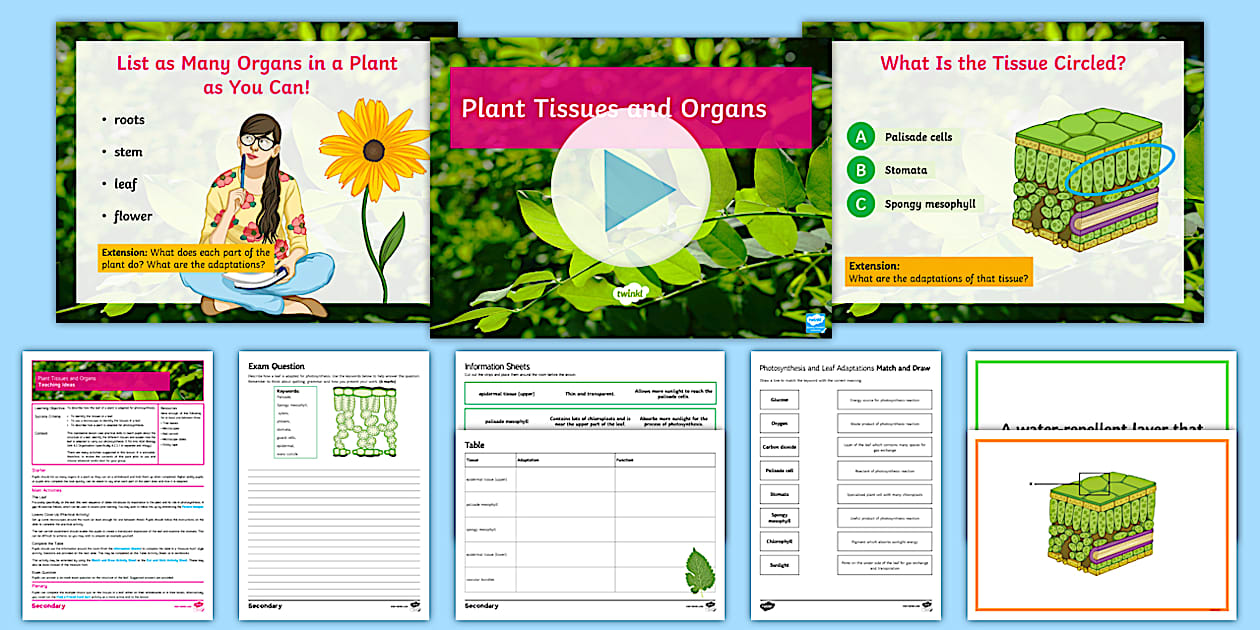Viewport: 1260px width, 630px height.
Task: Click the Secondary label on the Table worksheet
Action: point(482,605)
